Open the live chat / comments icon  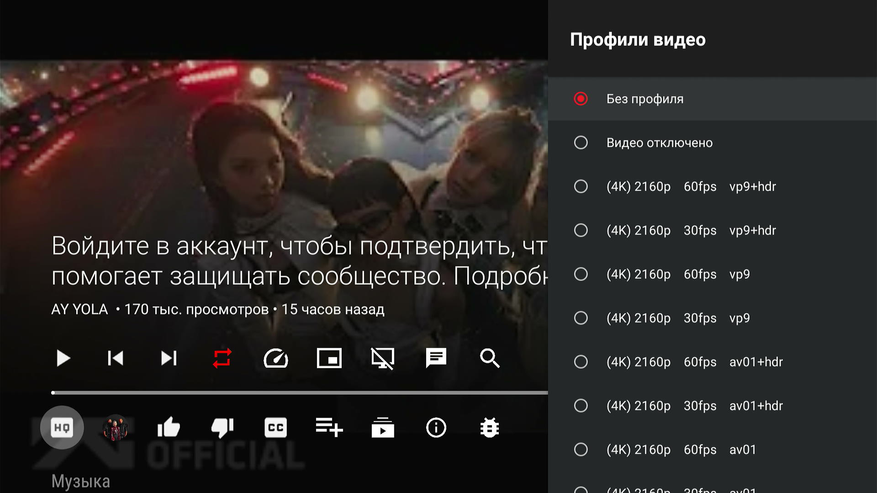pyautogui.click(x=436, y=358)
